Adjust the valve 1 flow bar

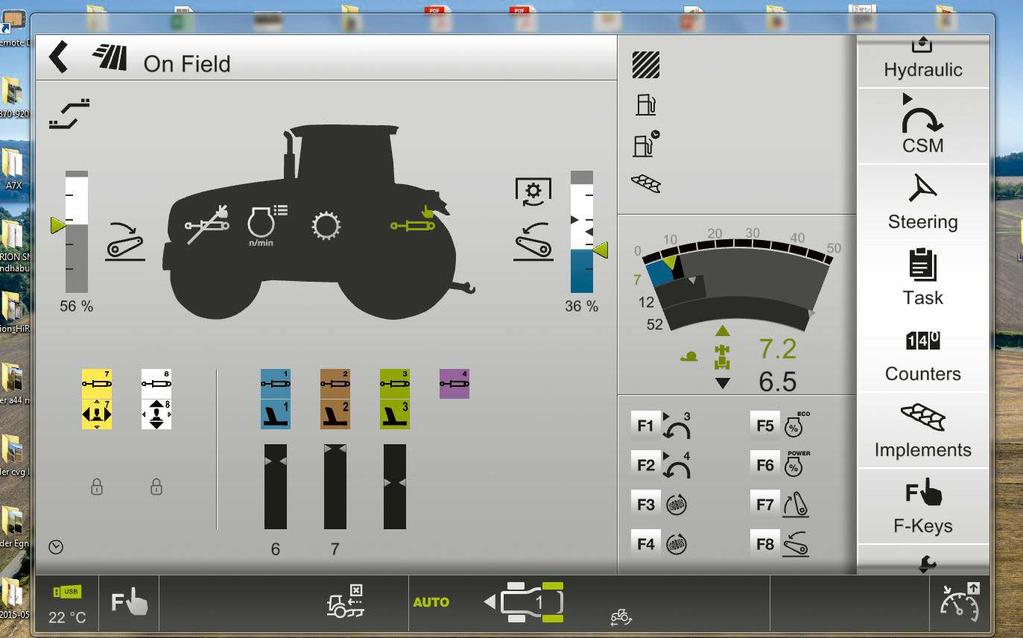(x=275, y=487)
